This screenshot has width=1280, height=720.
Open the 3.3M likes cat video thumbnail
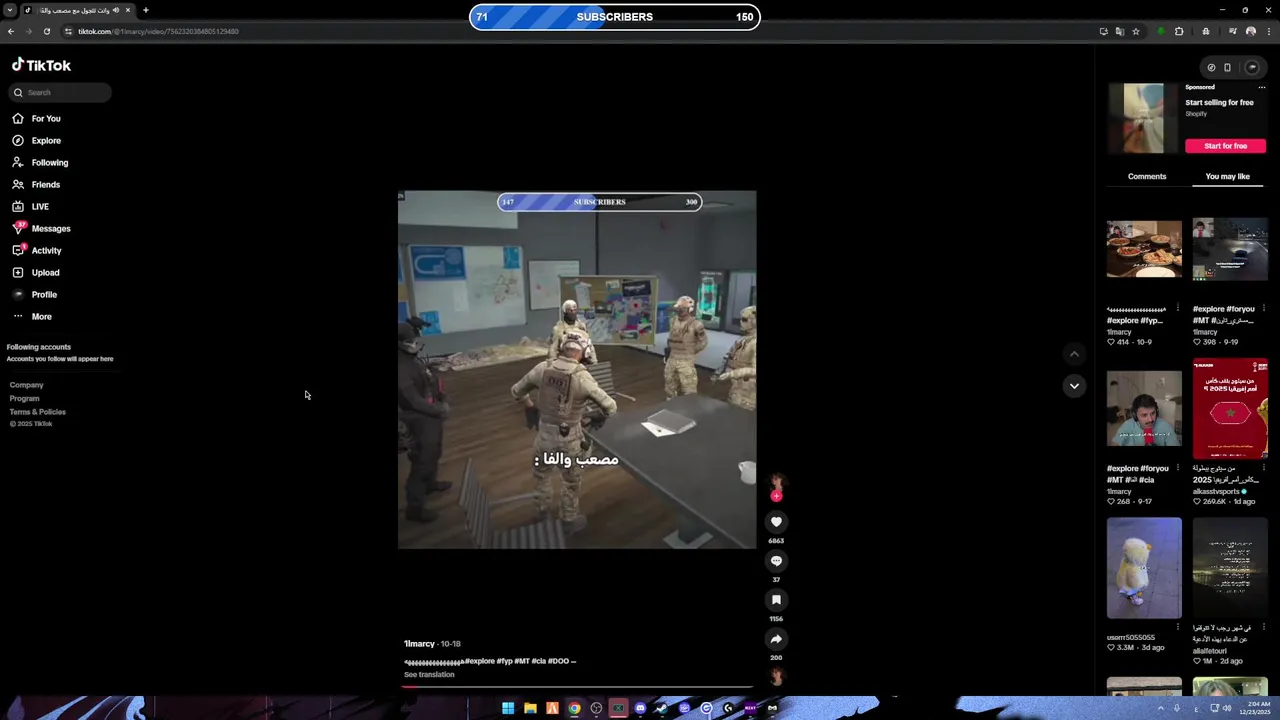click(x=1144, y=568)
